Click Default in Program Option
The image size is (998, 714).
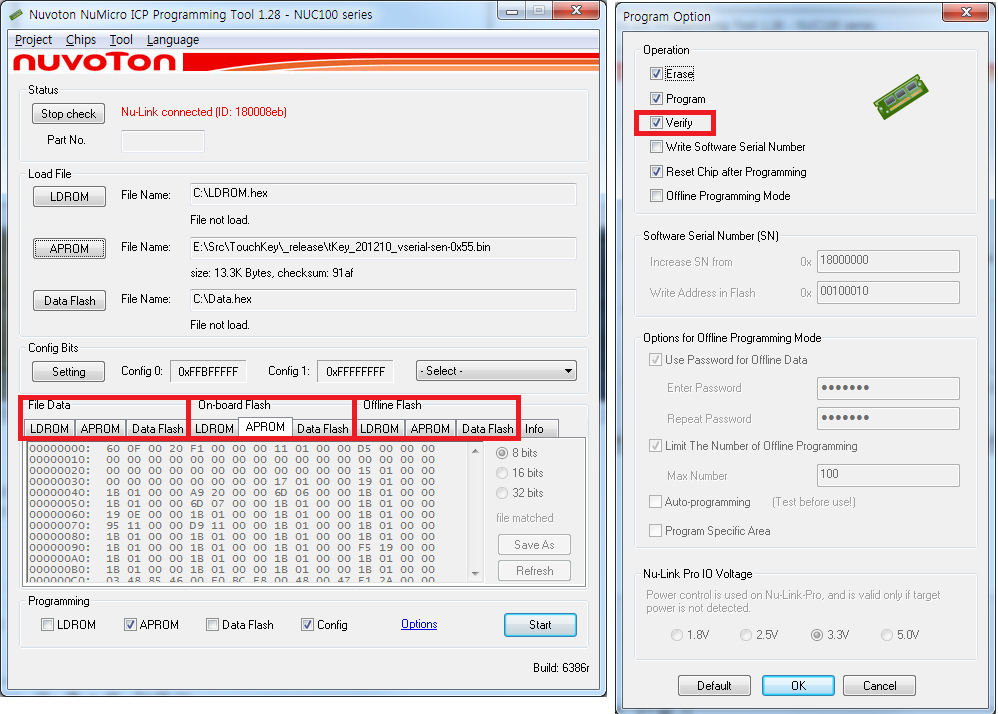tap(714, 685)
